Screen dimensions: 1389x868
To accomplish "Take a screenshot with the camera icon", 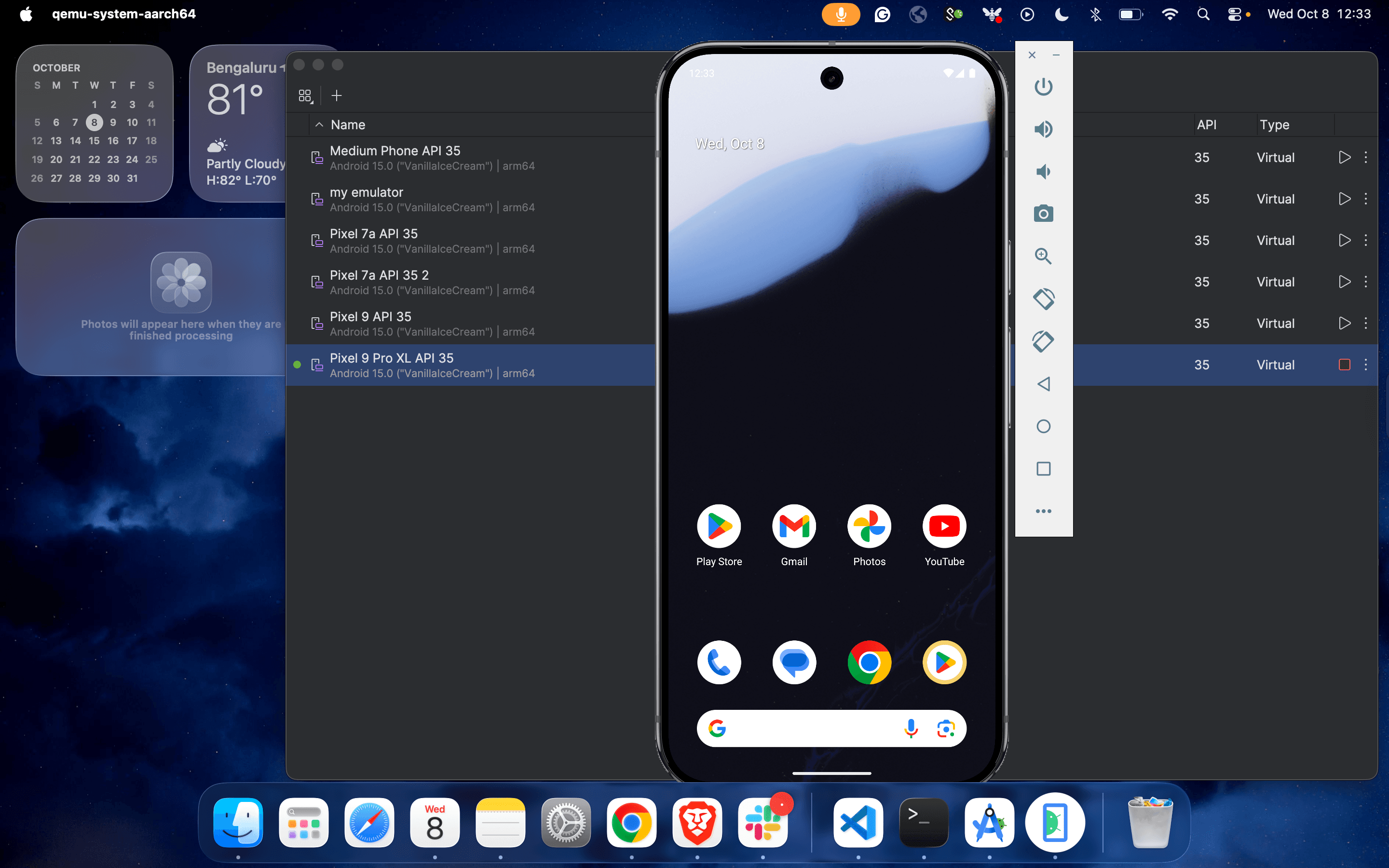I will pyautogui.click(x=1043, y=214).
